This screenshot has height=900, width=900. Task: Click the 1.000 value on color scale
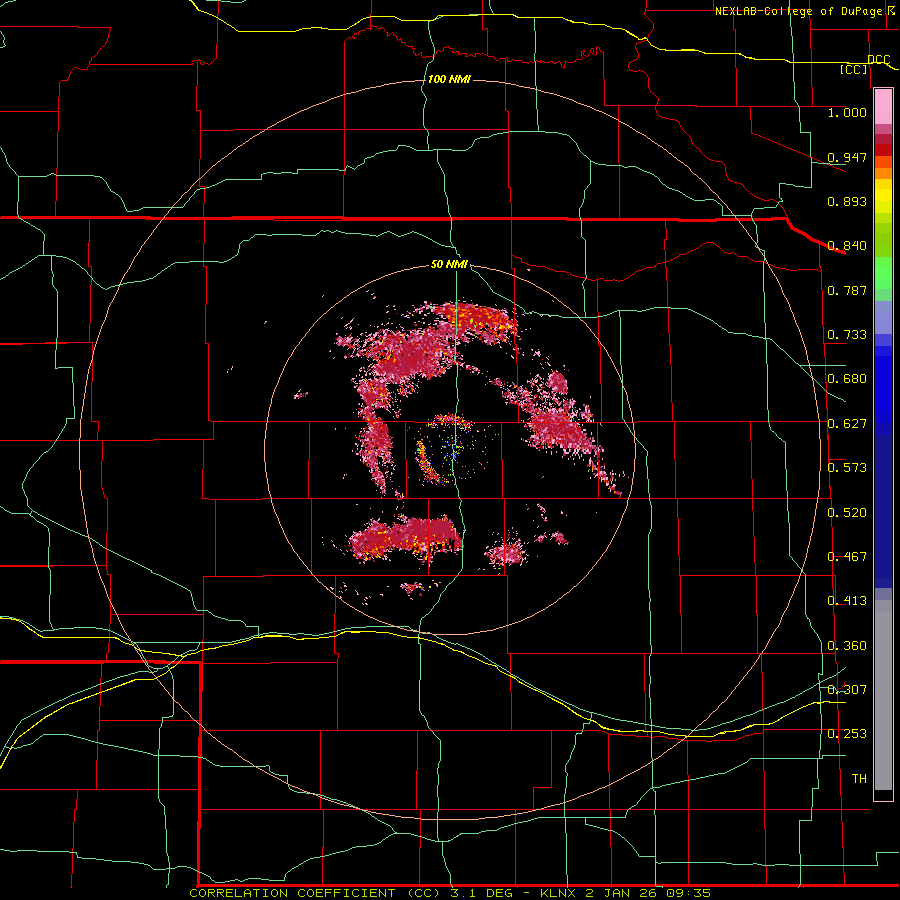[847, 112]
